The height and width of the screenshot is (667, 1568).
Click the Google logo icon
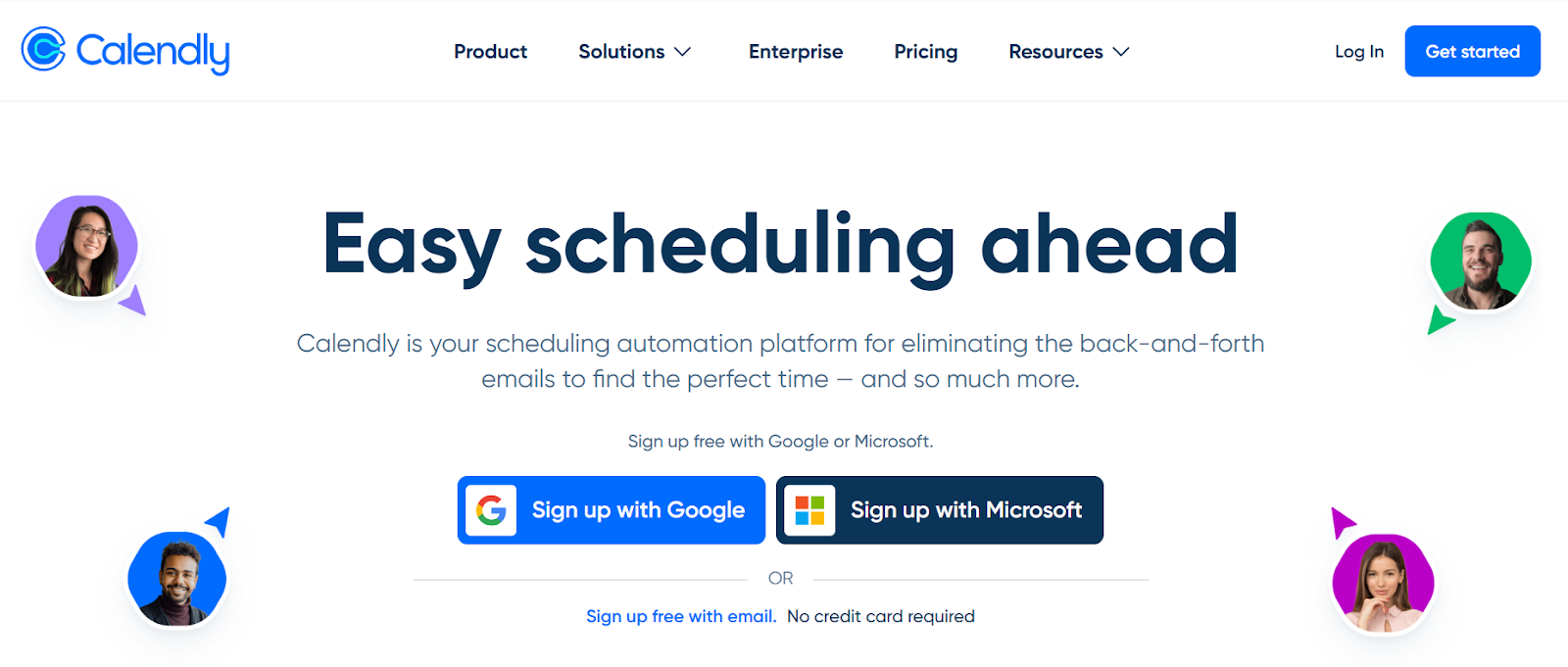tap(491, 510)
